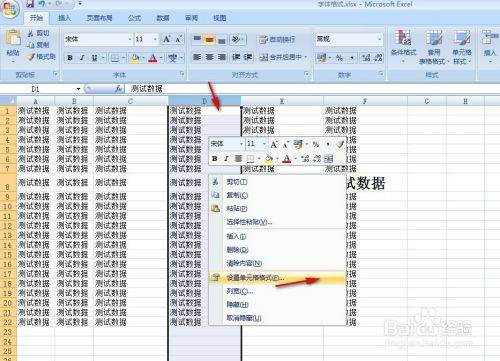
Task: Toggle center alignment on the mini toolbar
Action: pos(238,159)
